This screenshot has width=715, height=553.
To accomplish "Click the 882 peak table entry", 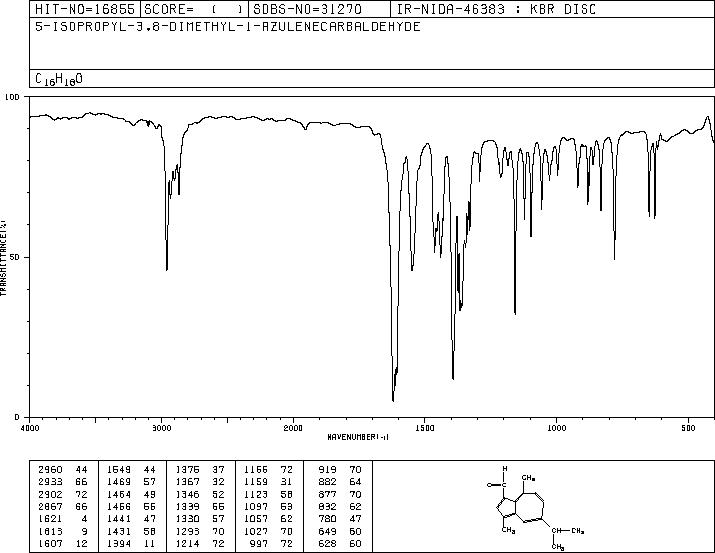I will [x=340, y=482].
